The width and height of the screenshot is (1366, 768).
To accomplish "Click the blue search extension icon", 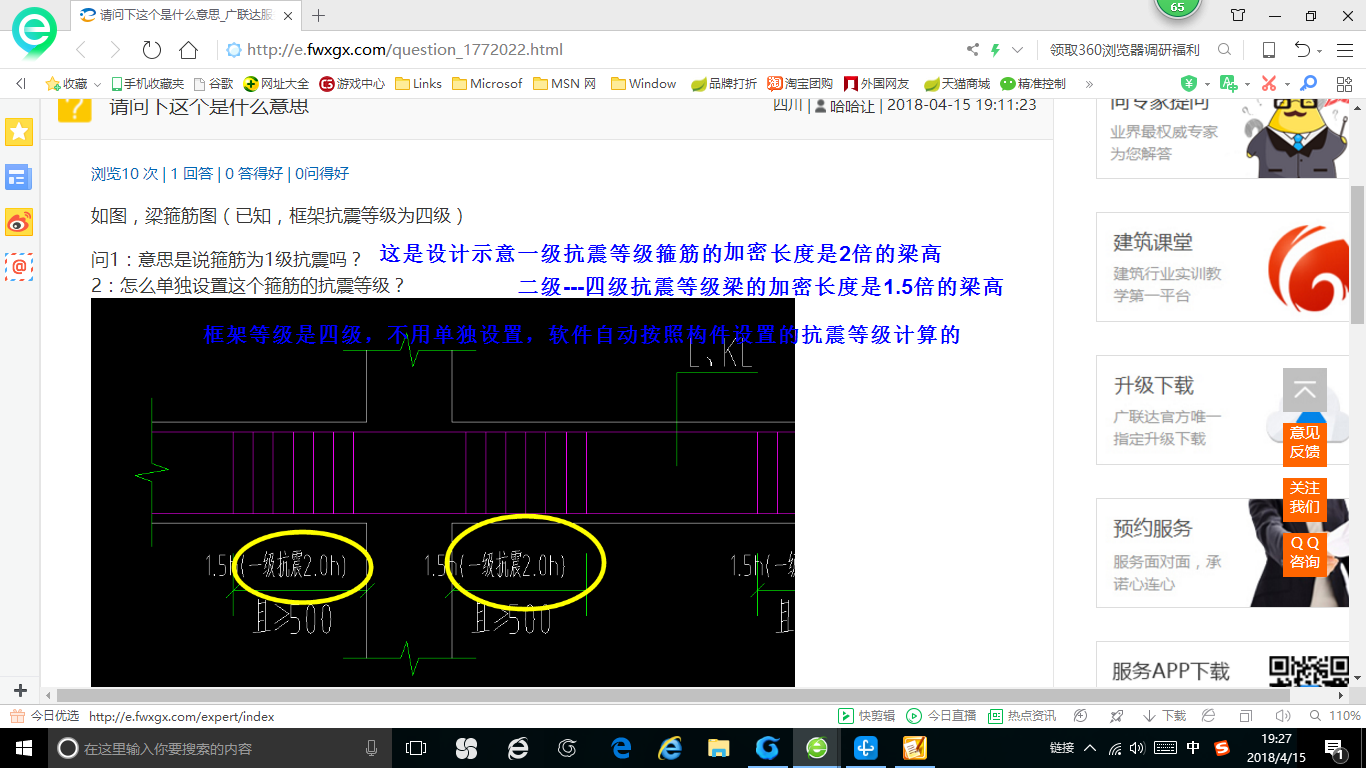I will click(x=1308, y=84).
